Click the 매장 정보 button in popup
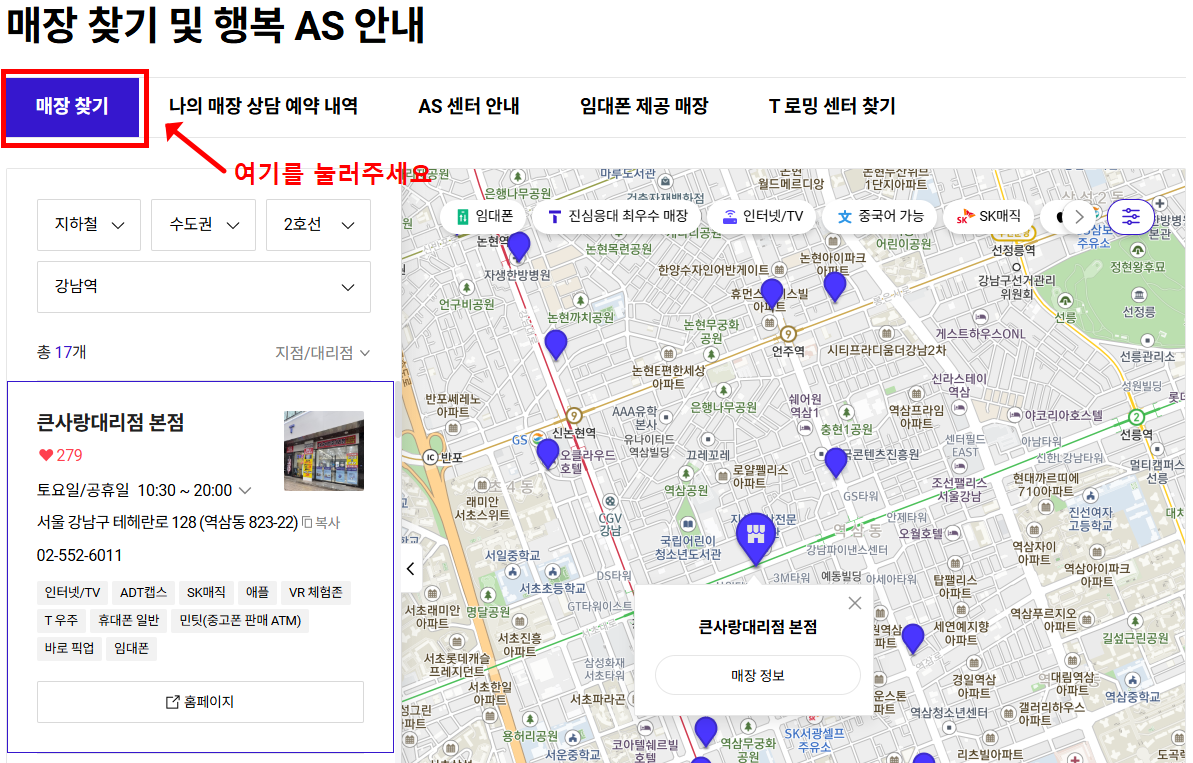The image size is (1193, 763). [x=757, y=676]
